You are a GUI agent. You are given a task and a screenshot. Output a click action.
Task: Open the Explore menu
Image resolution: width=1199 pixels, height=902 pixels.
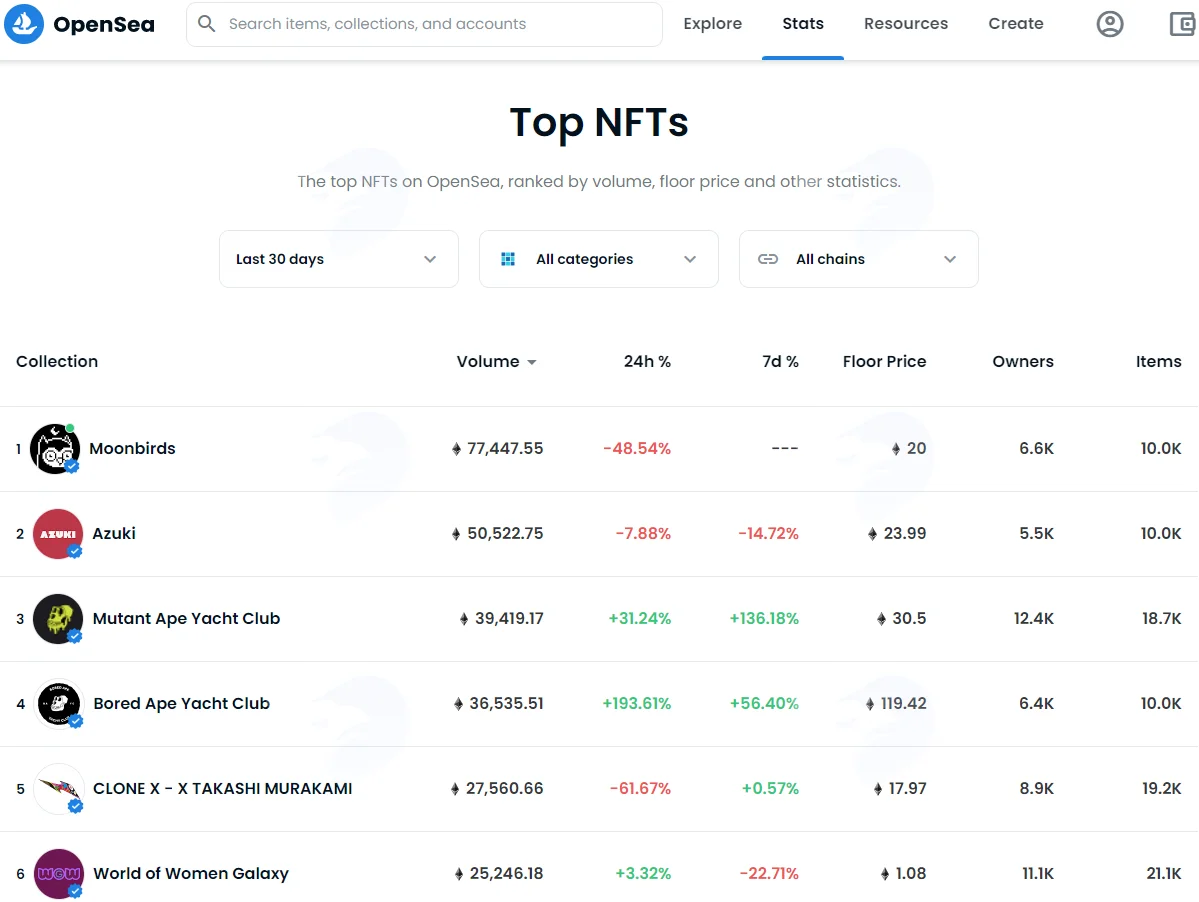pos(713,24)
